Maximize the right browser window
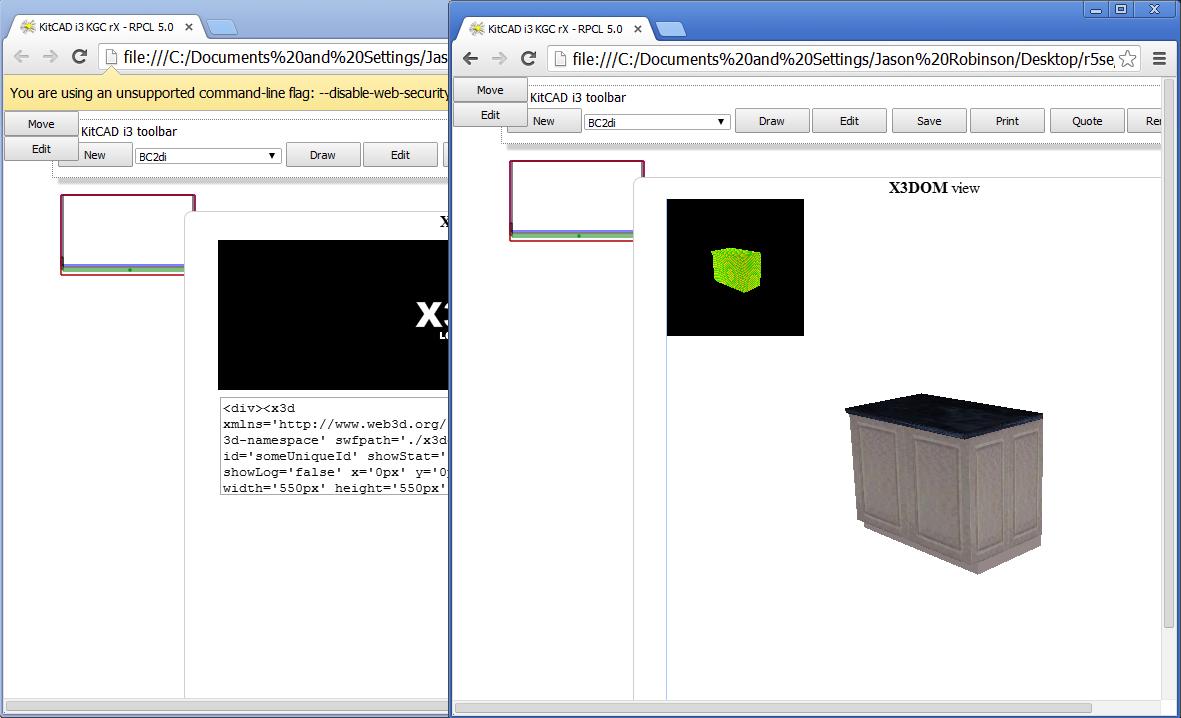1181x718 pixels. [1121, 9]
